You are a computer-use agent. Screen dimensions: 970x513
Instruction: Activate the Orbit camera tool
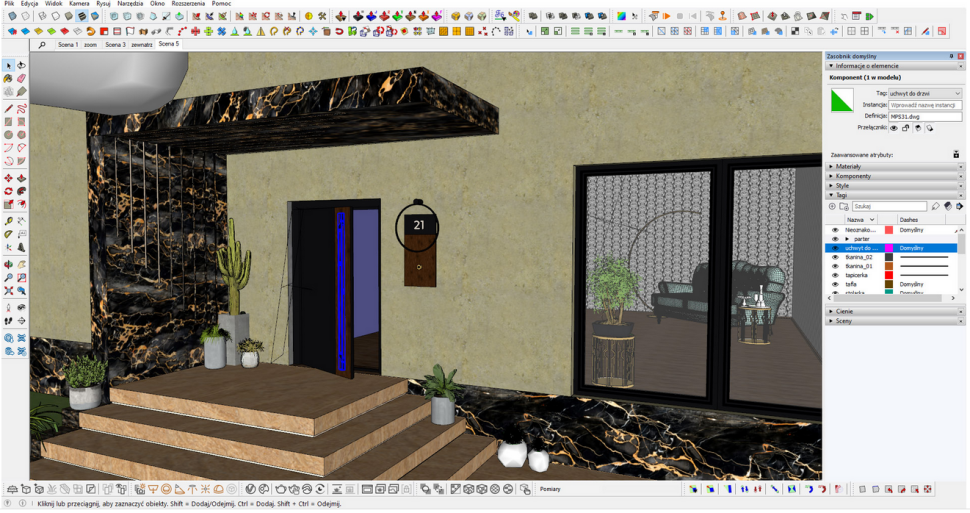tap(9, 263)
